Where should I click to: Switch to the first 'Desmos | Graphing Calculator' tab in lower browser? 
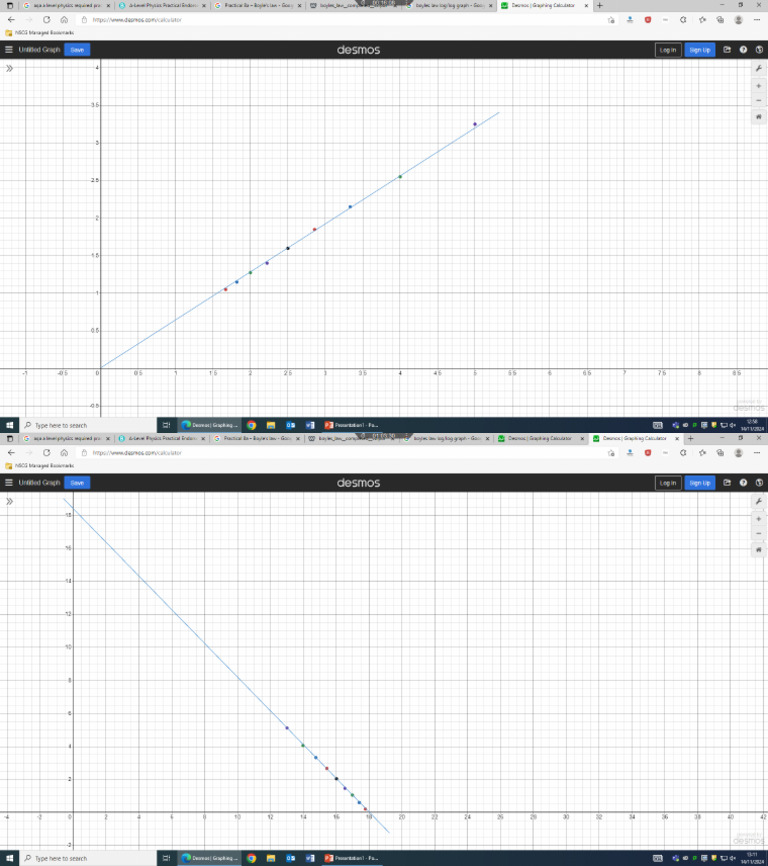click(x=541, y=439)
